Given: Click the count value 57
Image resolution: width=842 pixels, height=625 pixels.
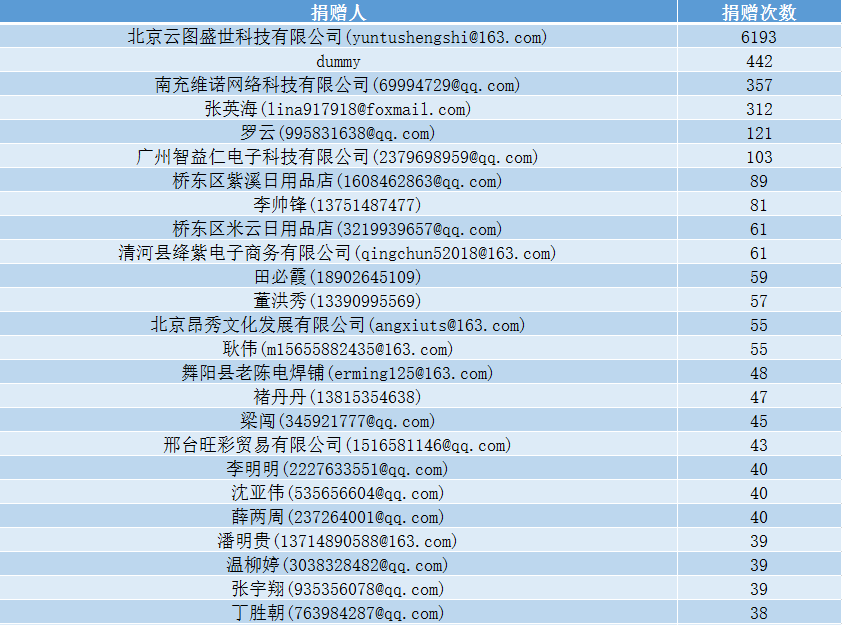Looking at the screenshot, I should pyautogui.click(x=759, y=301).
